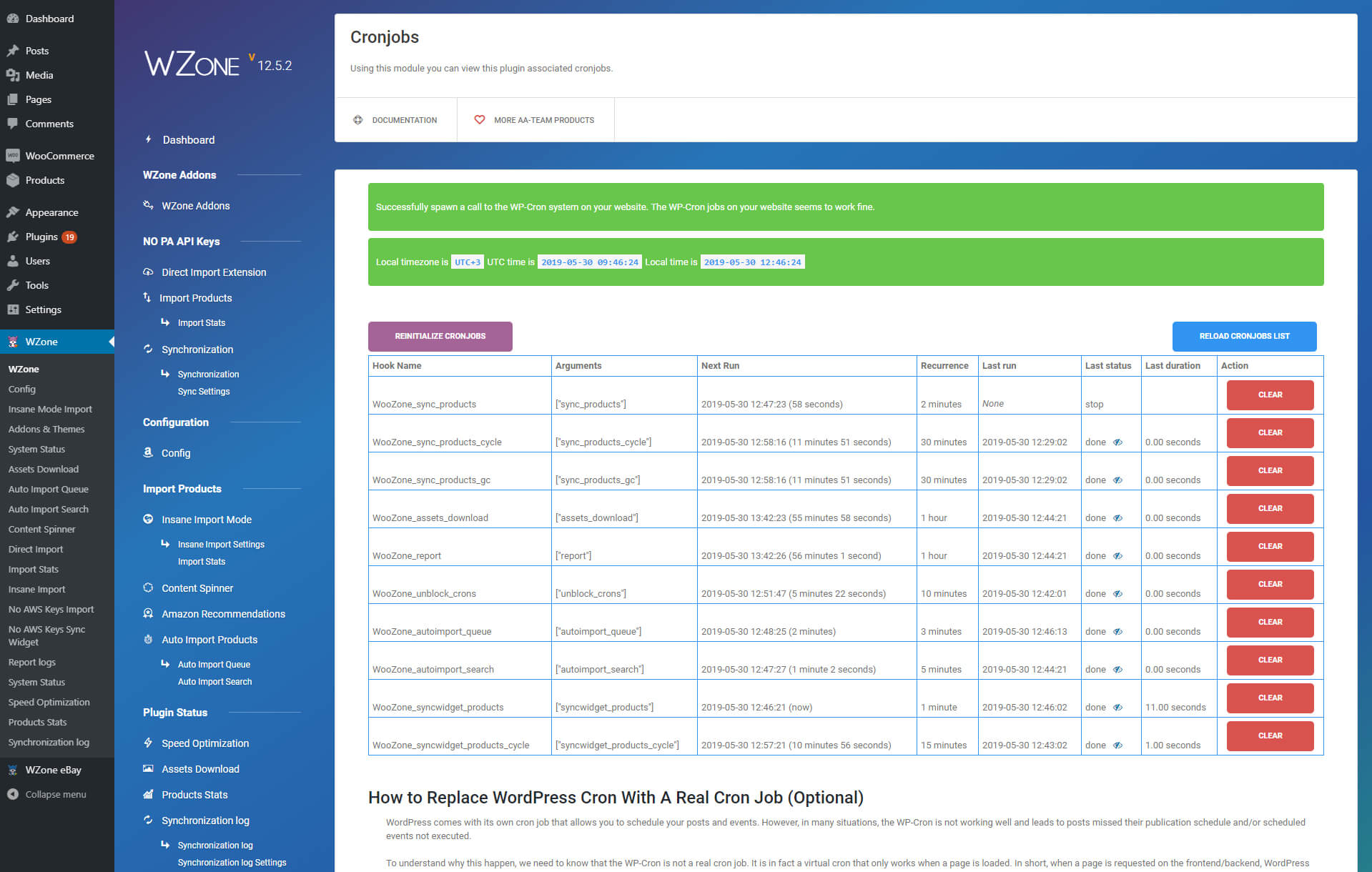Click the Comments bubble icon
1372x872 pixels.
[x=13, y=124]
